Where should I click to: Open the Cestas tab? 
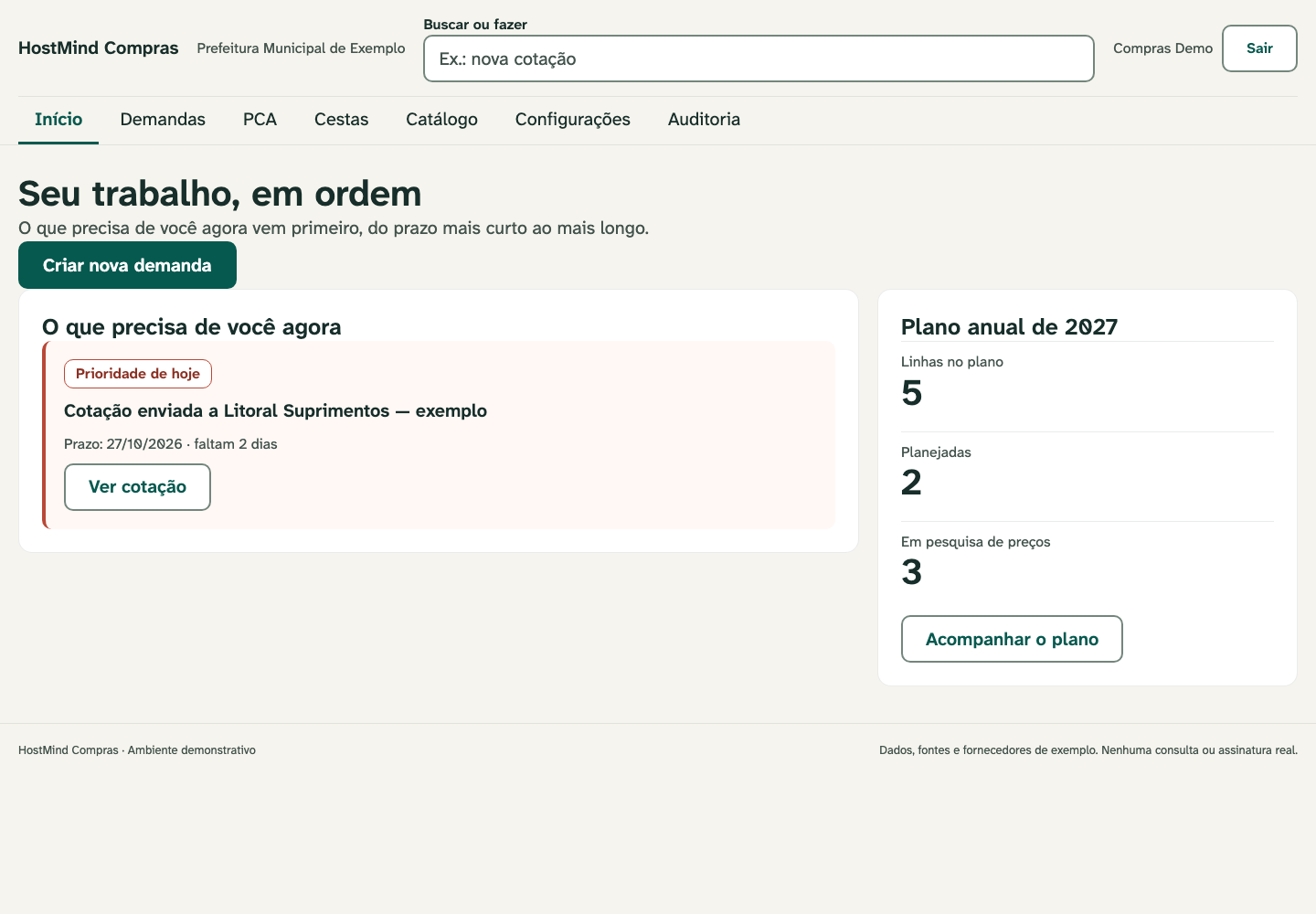point(341,120)
